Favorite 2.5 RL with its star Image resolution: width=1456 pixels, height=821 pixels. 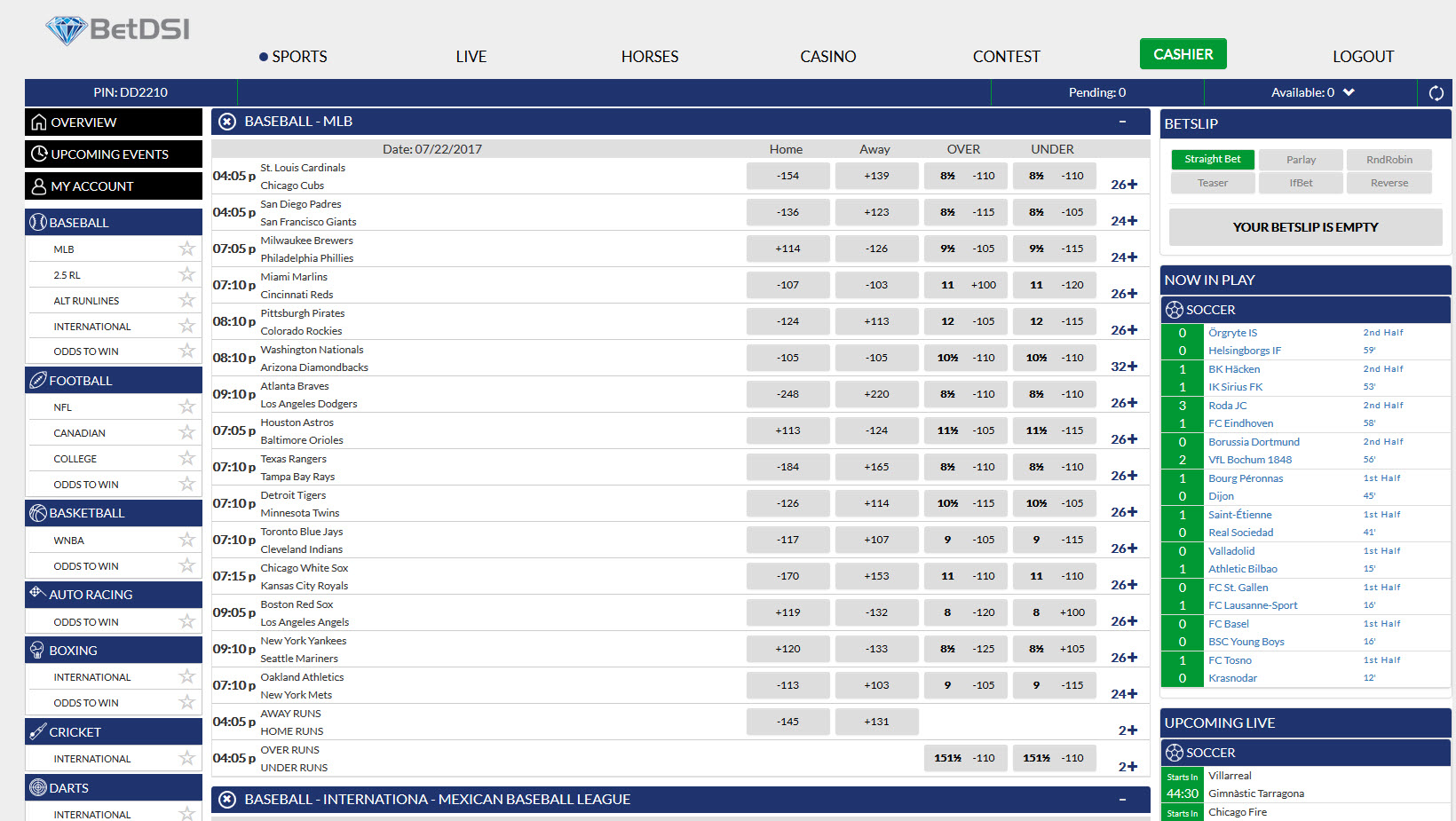186,274
